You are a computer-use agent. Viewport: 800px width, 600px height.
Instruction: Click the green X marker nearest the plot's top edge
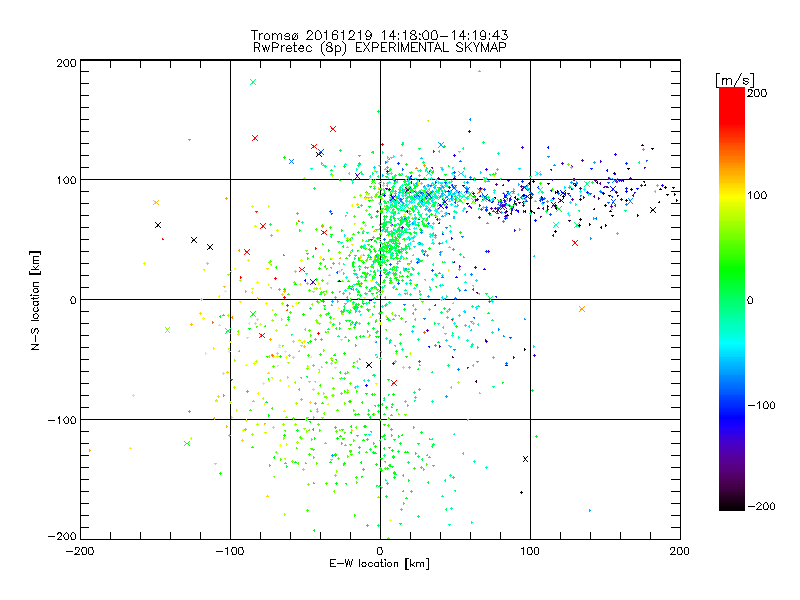click(253, 82)
